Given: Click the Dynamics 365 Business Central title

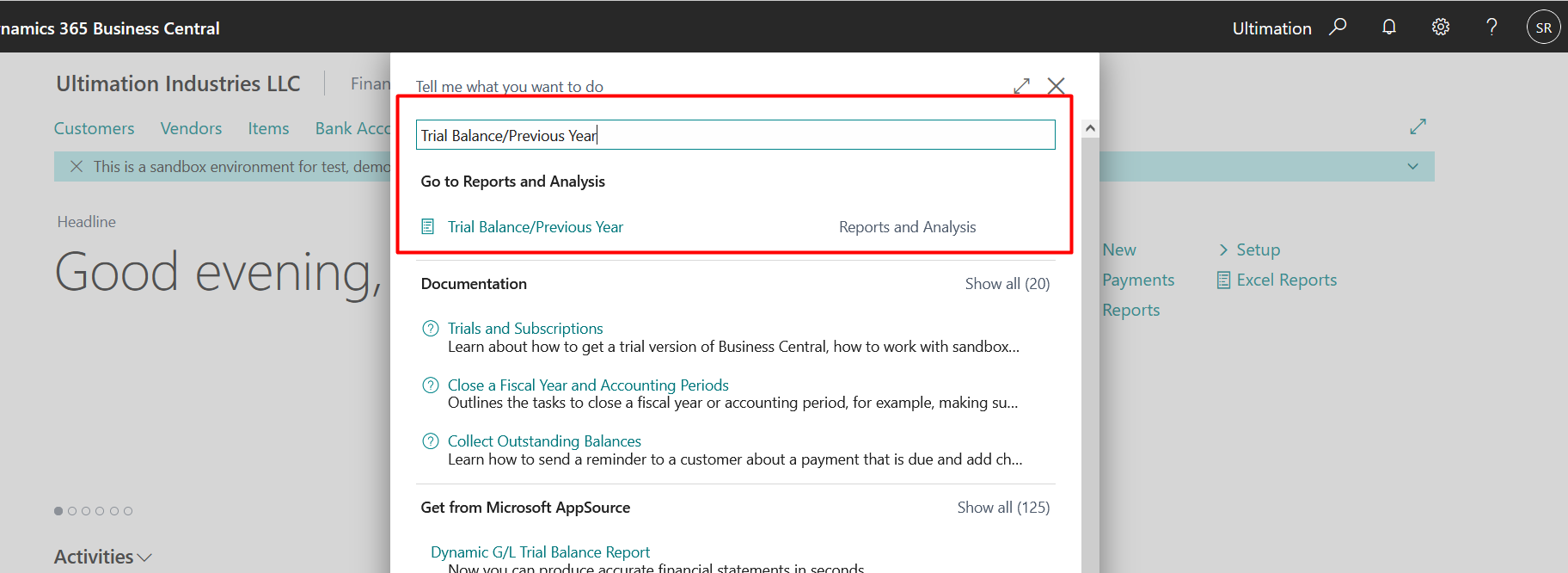Looking at the screenshot, I should [x=110, y=28].
